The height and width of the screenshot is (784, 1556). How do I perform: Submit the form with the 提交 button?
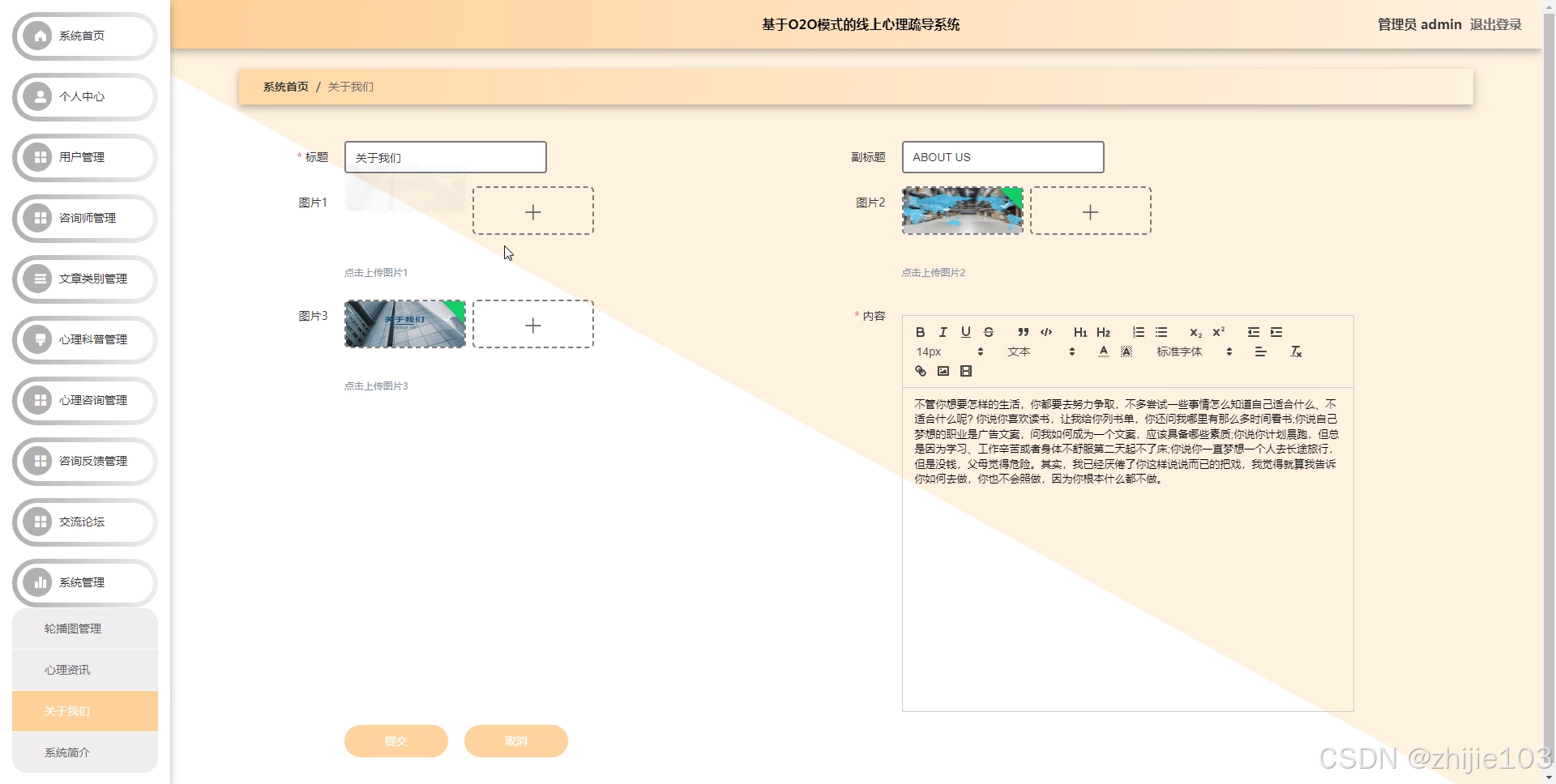tap(395, 740)
